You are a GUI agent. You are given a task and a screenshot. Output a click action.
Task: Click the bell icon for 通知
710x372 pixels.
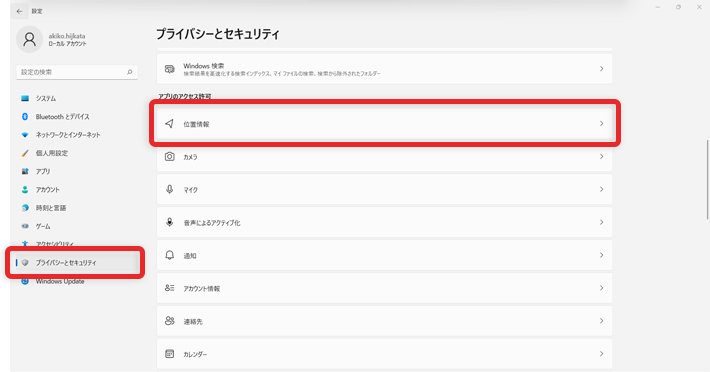169,255
